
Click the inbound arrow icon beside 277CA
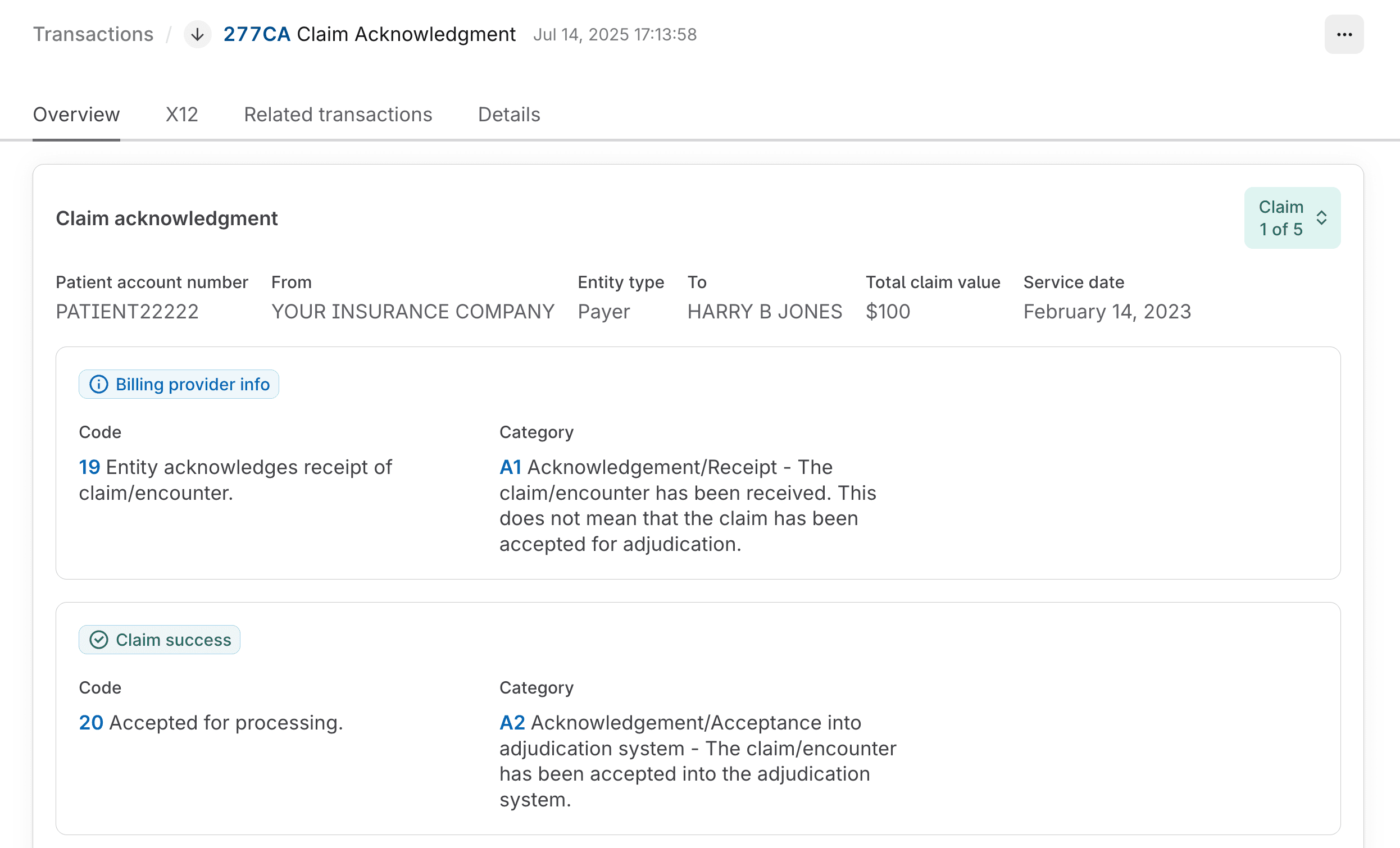(x=197, y=35)
